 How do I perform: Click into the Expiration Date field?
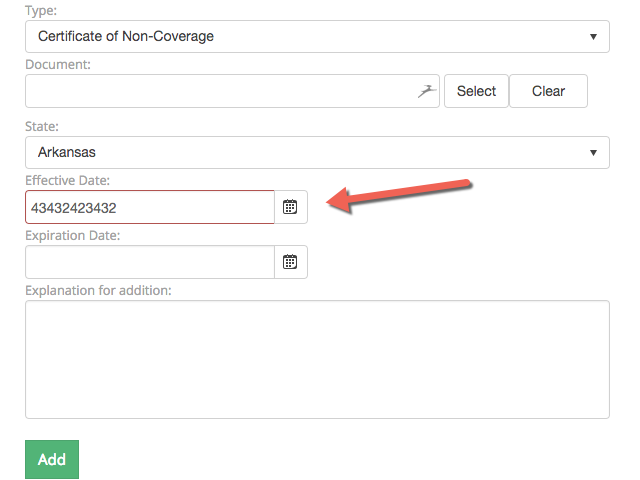pos(150,262)
